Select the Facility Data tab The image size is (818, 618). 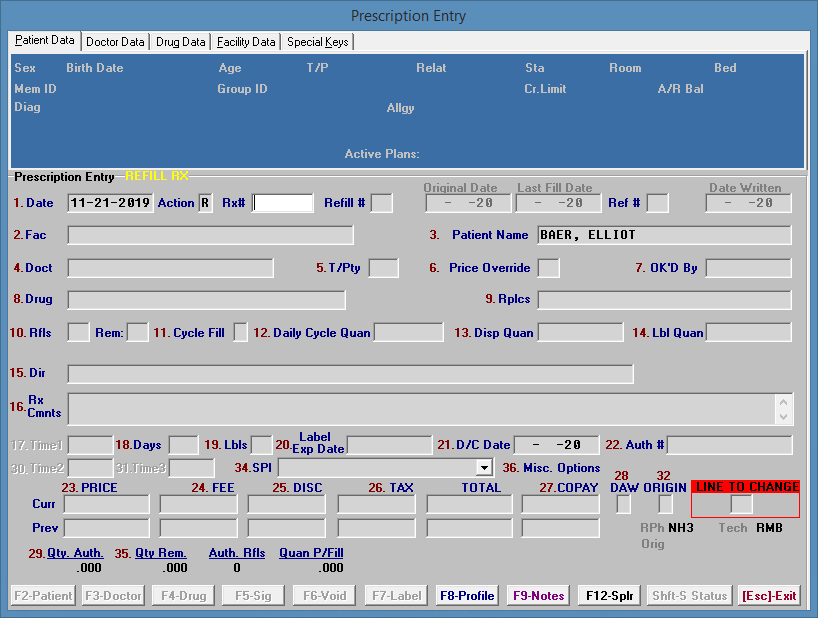click(x=246, y=42)
